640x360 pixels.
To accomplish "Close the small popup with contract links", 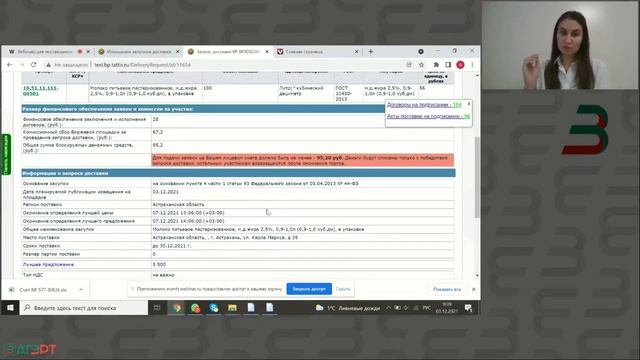I will click(x=469, y=104).
